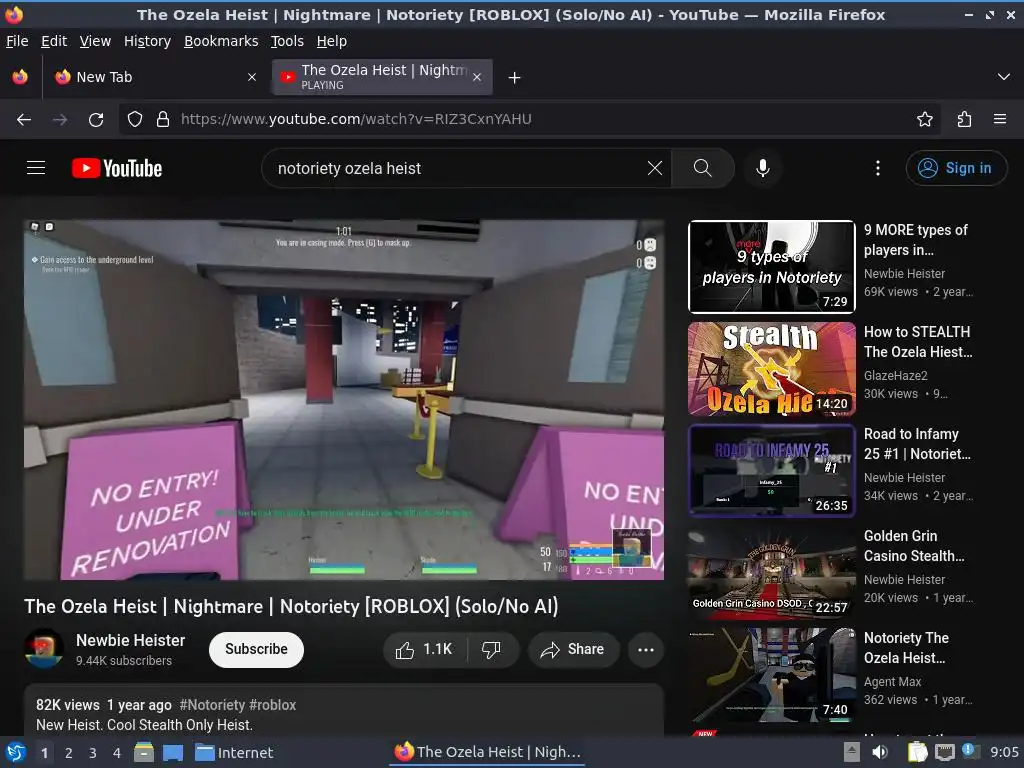Click the Share button
The height and width of the screenshot is (768, 1024).
[x=573, y=650]
